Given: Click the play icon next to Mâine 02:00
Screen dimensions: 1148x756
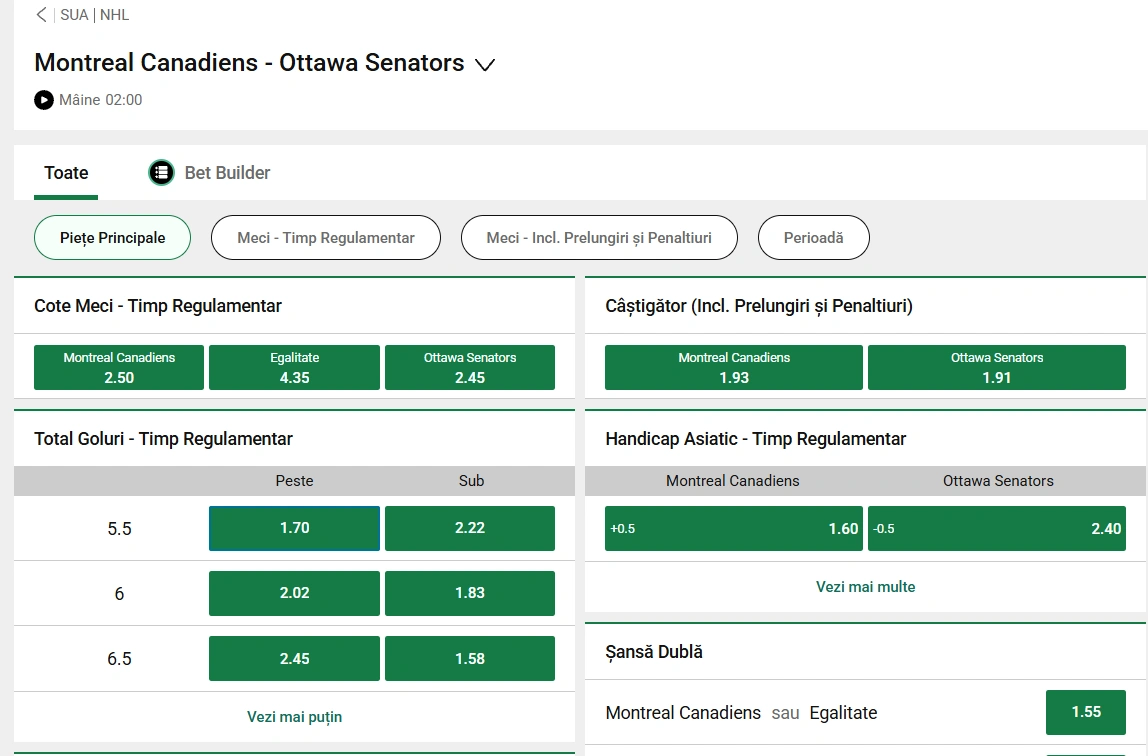Looking at the screenshot, I should 43,99.
